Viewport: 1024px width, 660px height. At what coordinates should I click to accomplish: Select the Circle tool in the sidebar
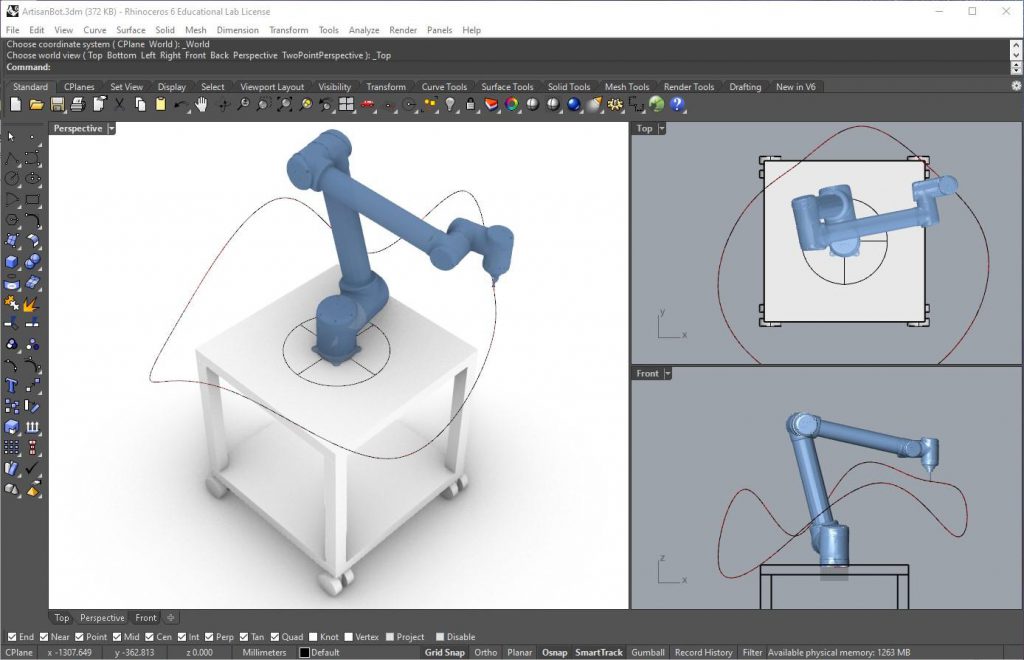pyautogui.click(x=11, y=178)
